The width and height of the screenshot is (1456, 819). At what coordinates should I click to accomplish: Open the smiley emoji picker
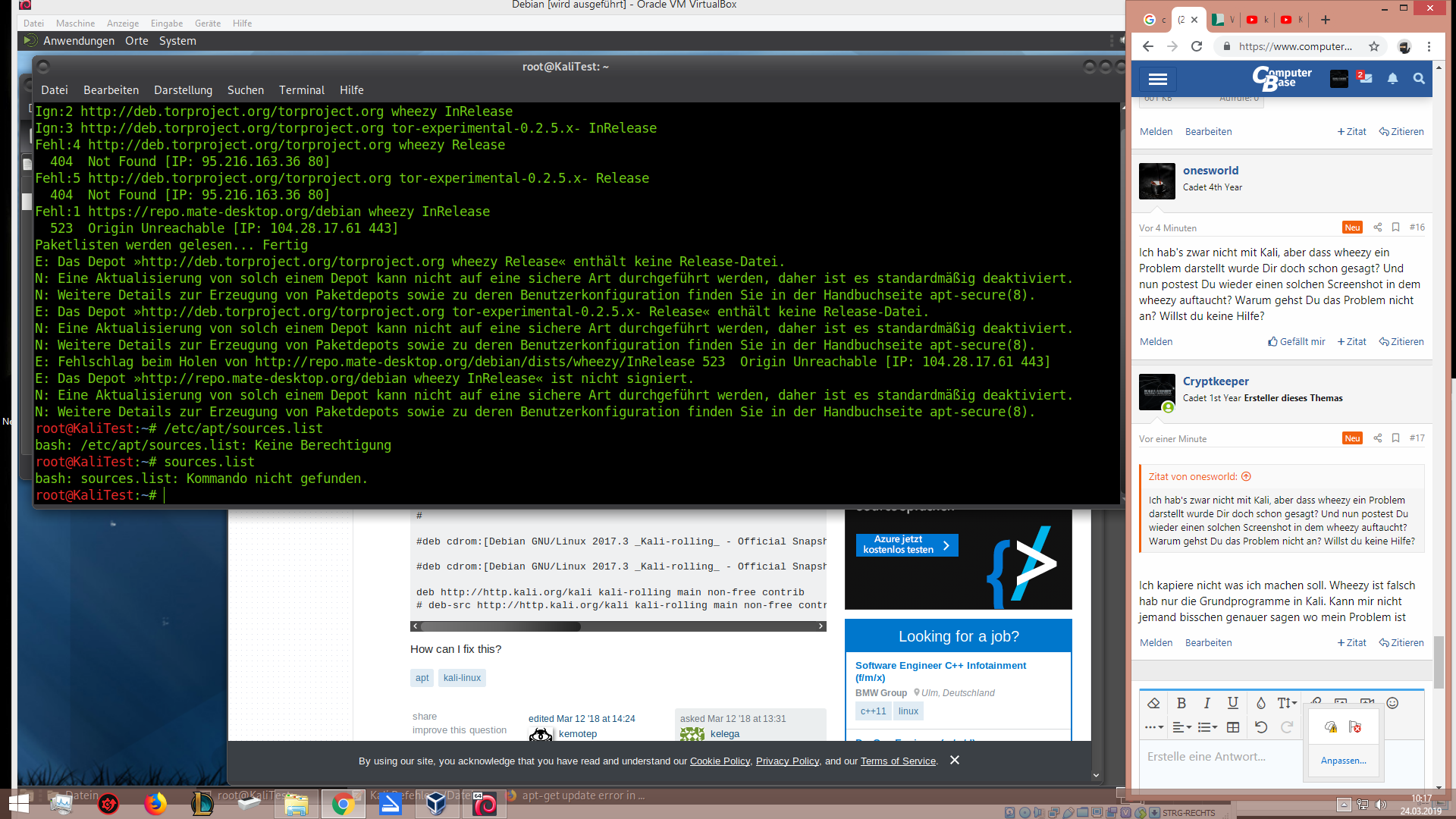(x=1392, y=703)
